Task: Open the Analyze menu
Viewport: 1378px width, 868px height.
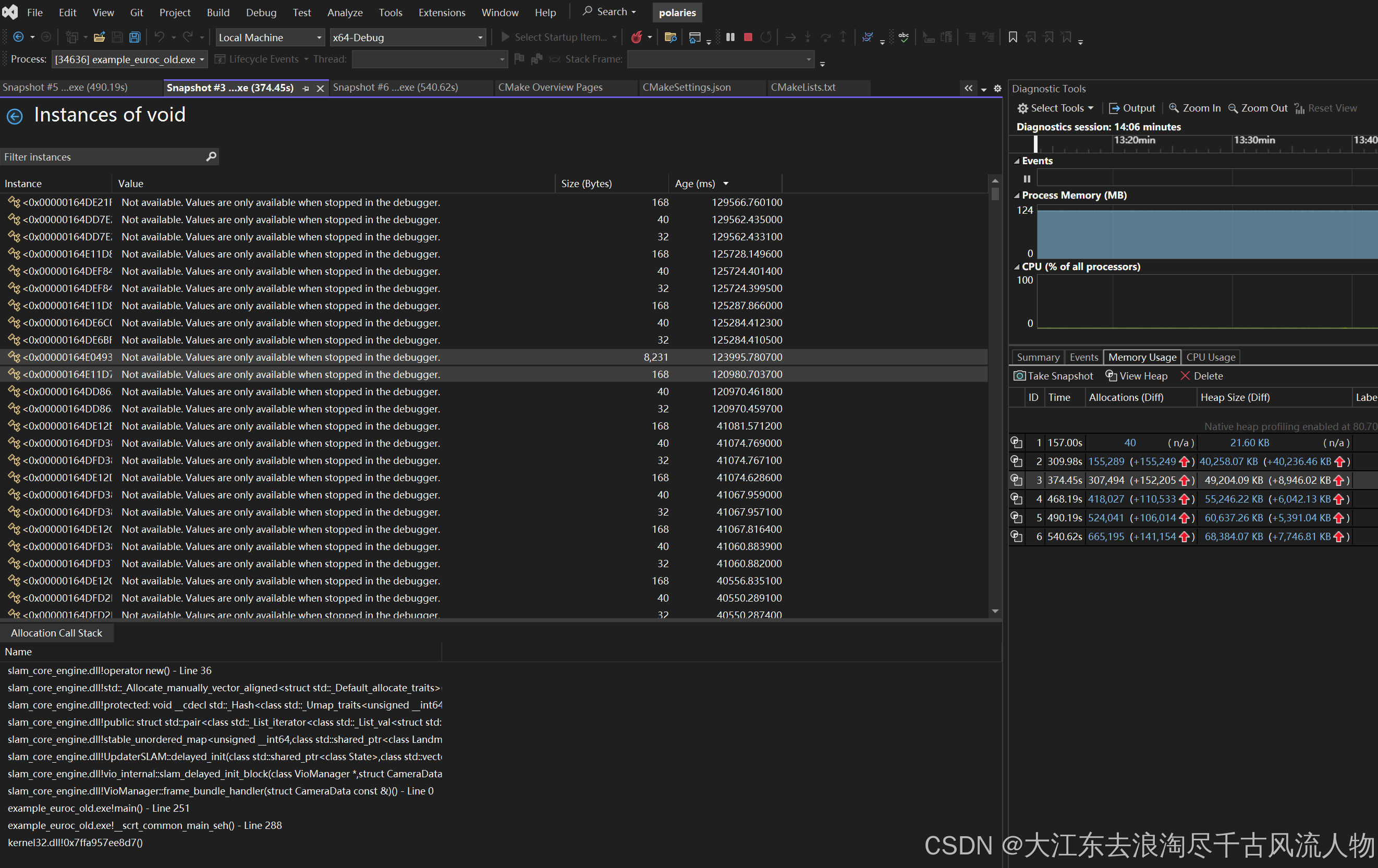Action: point(345,12)
